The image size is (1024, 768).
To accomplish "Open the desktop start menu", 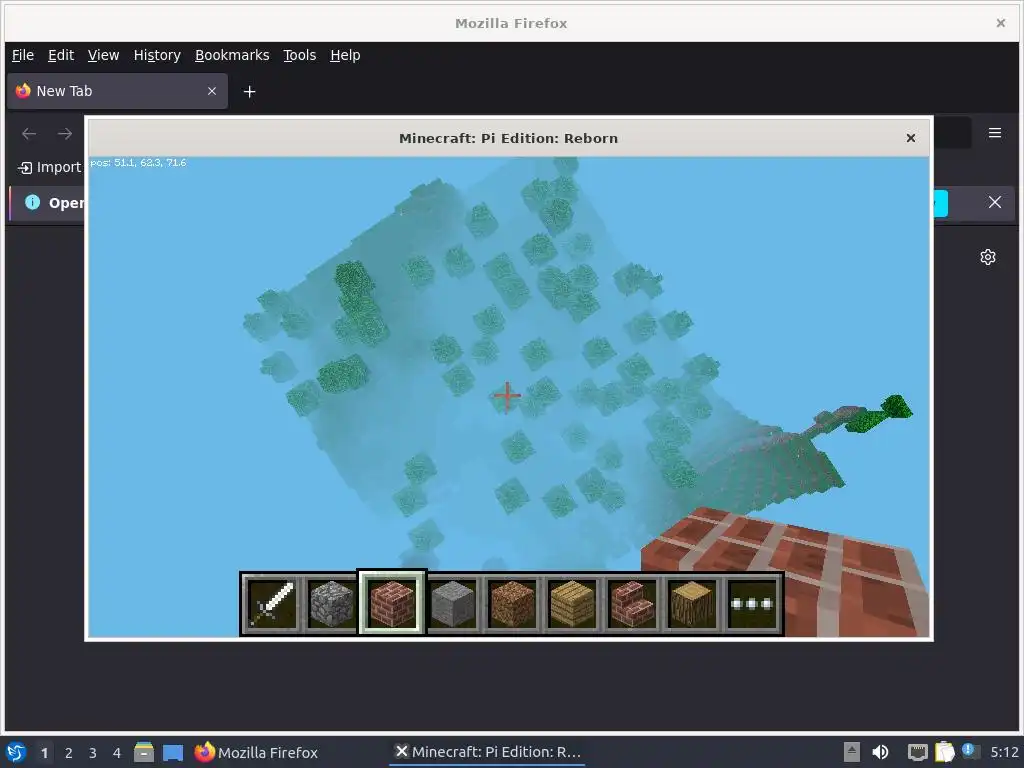I will (x=16, y=752).
